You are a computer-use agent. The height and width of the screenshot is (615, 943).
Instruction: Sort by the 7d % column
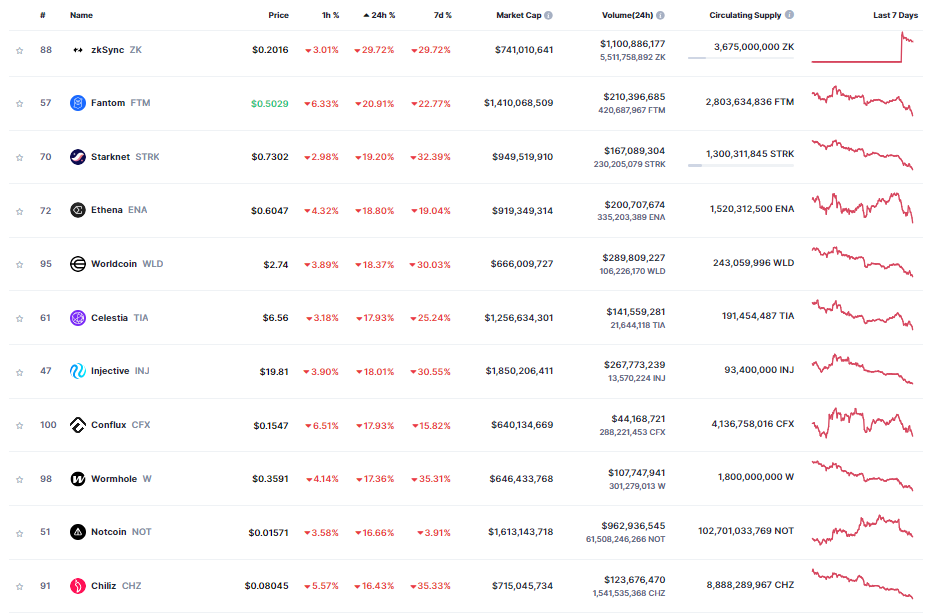pos(443,15)
